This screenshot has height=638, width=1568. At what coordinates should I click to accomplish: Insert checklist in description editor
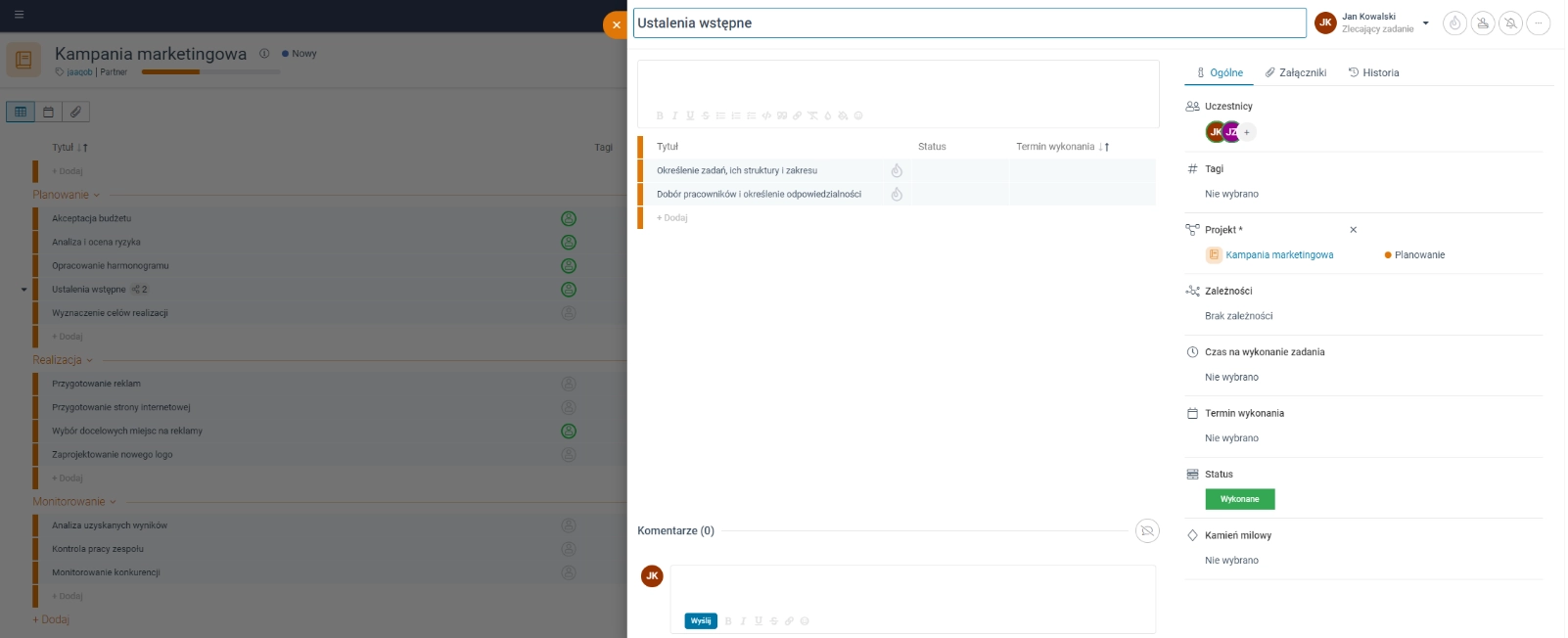click(752, 115)
